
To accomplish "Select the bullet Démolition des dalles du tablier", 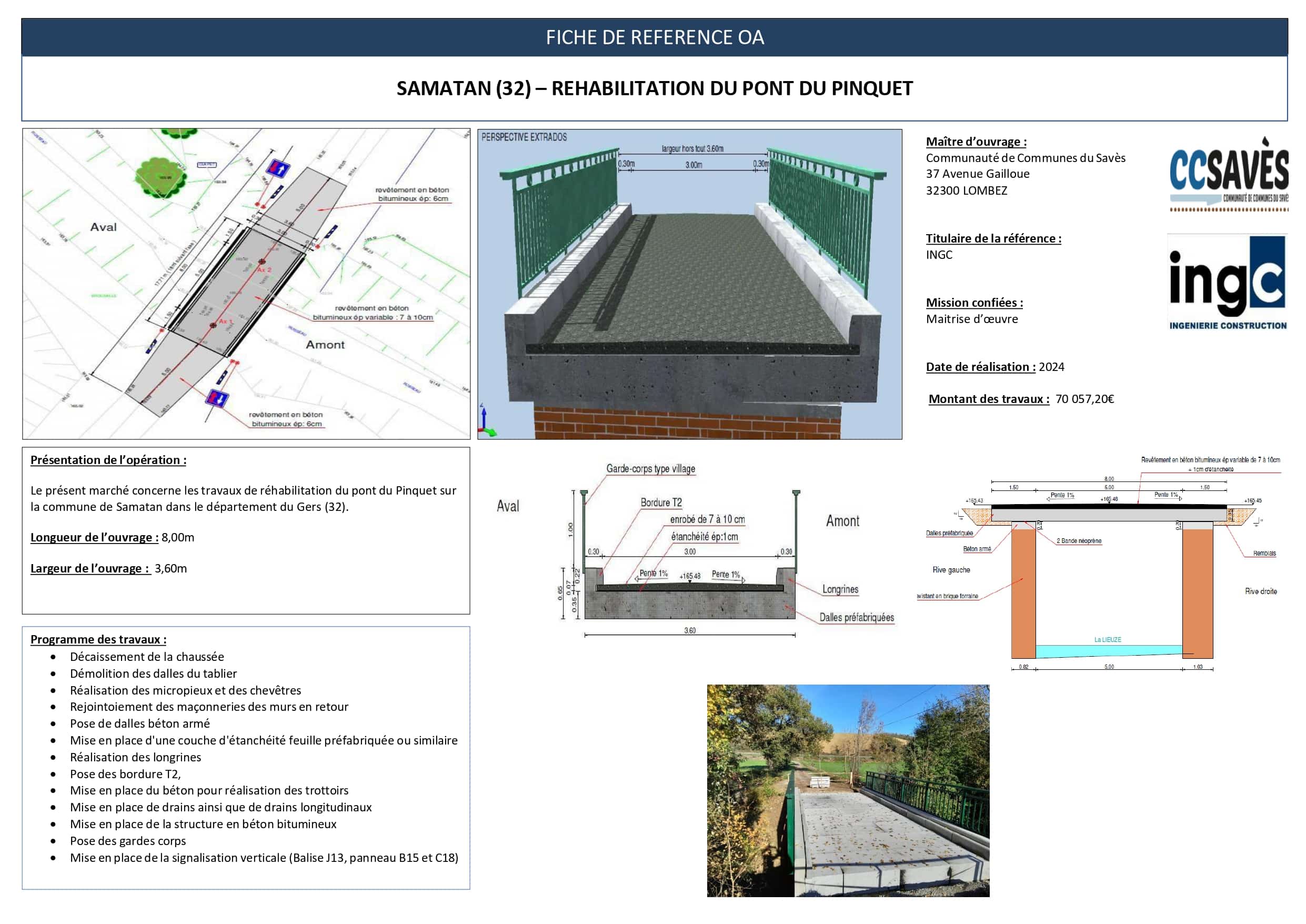I will 153,674.
